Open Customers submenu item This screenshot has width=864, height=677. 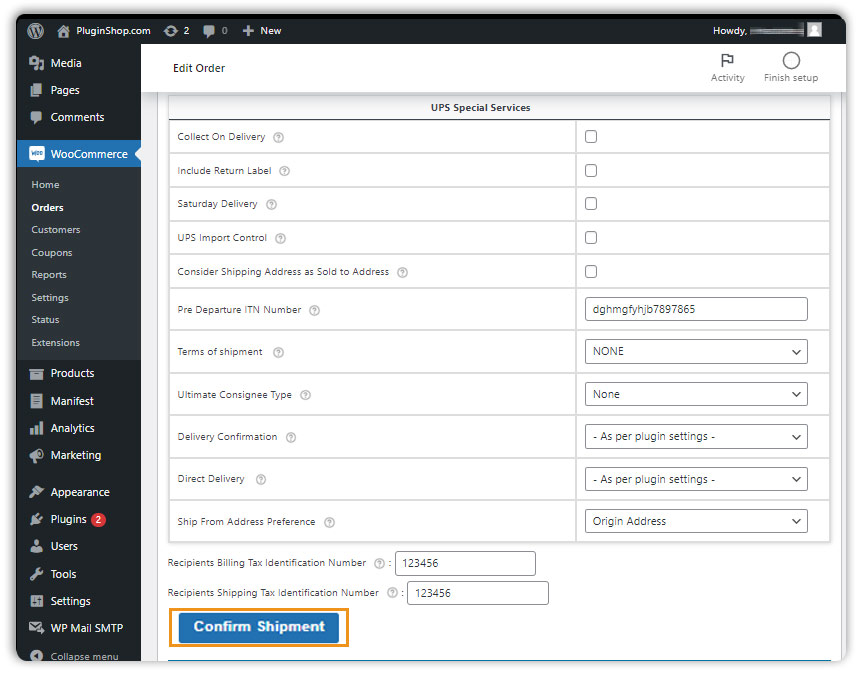tap(56, 230)
